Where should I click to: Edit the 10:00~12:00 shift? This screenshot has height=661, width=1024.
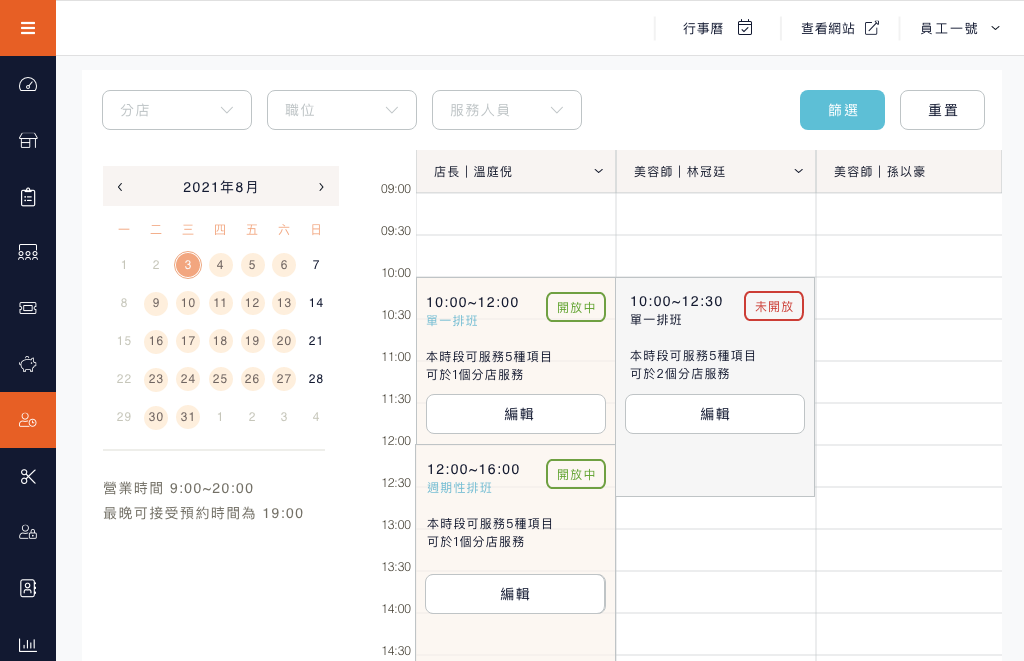click(516, 413)
